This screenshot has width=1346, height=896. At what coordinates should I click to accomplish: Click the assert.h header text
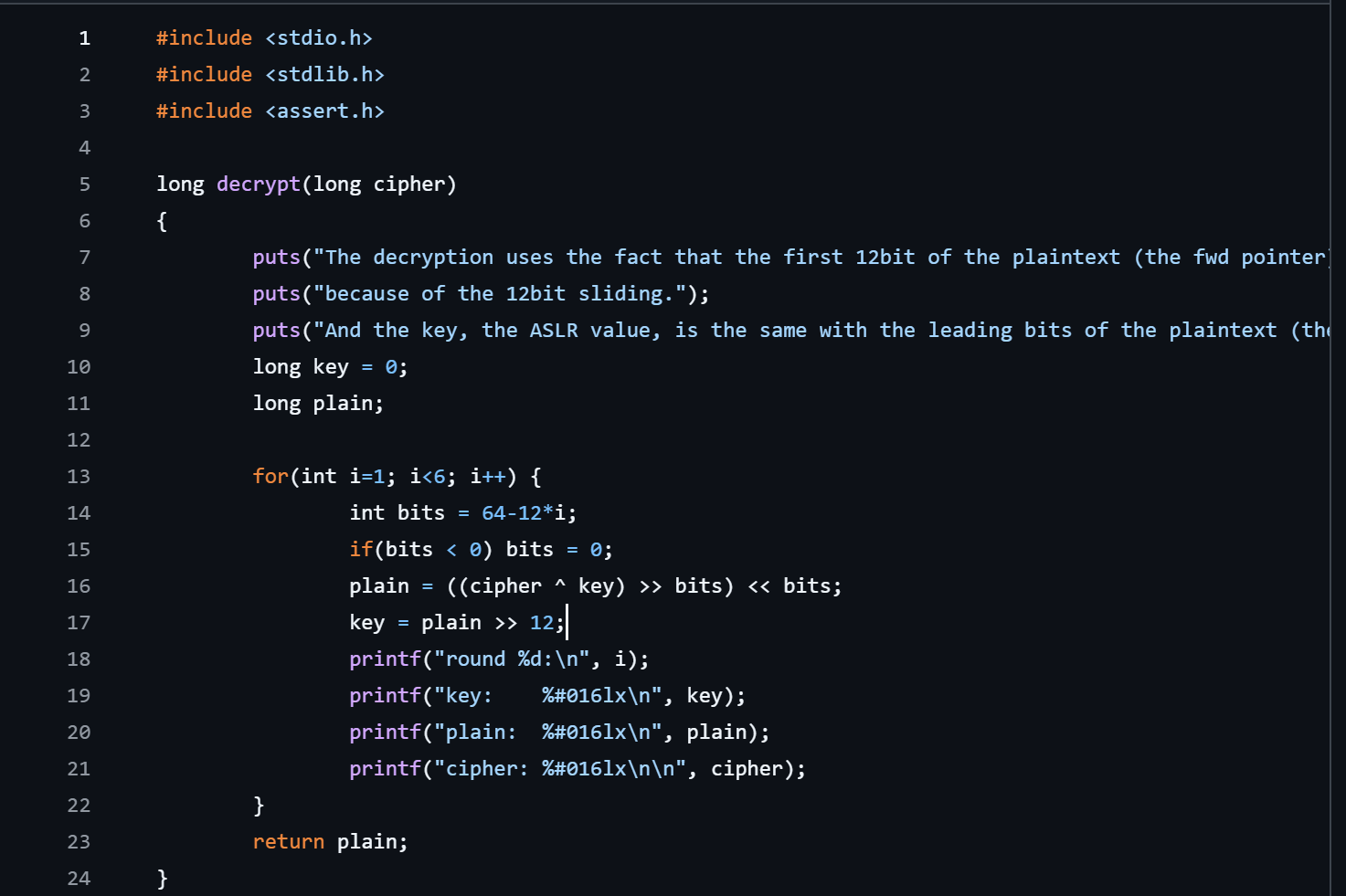[x=324, y=111]
